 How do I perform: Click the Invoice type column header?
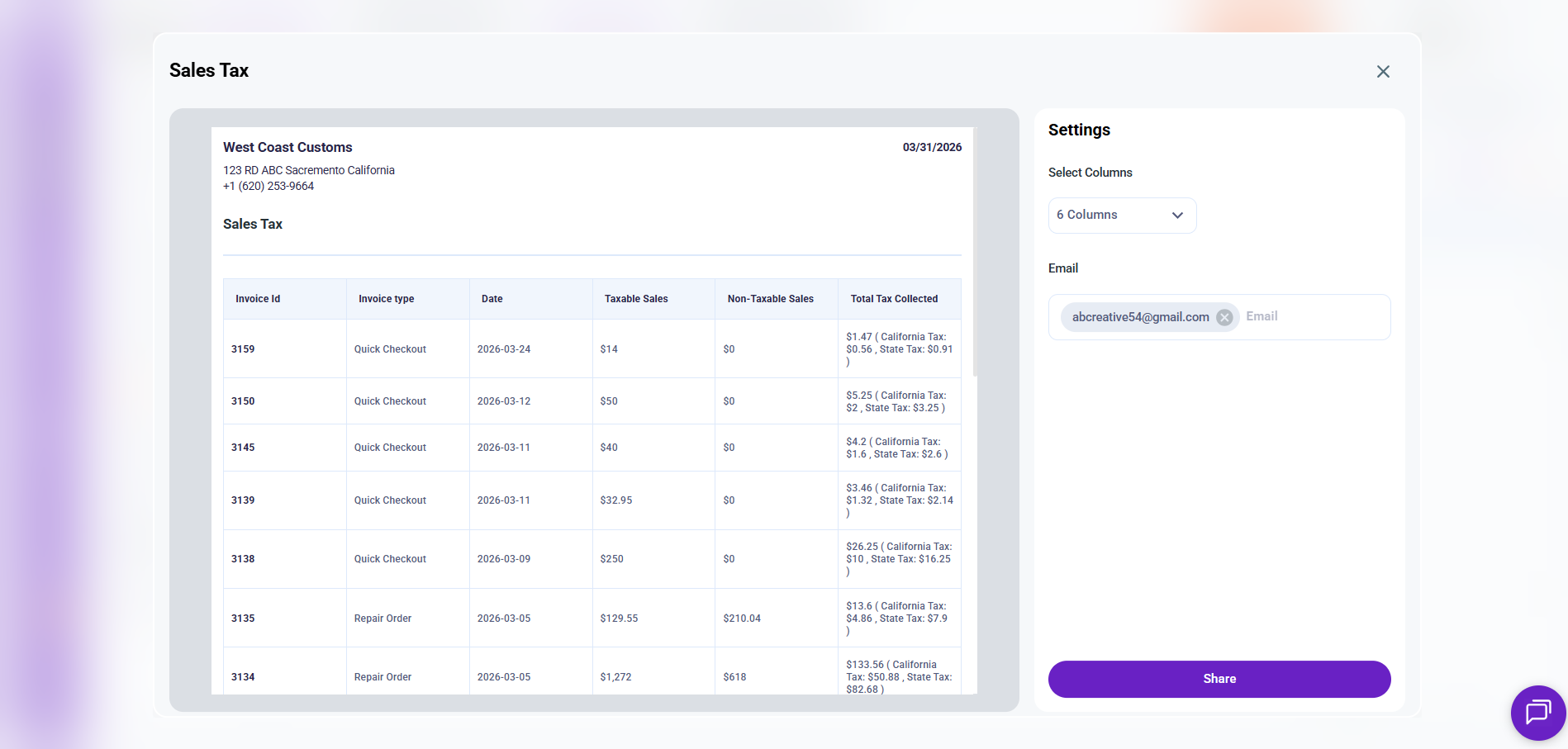386,299
